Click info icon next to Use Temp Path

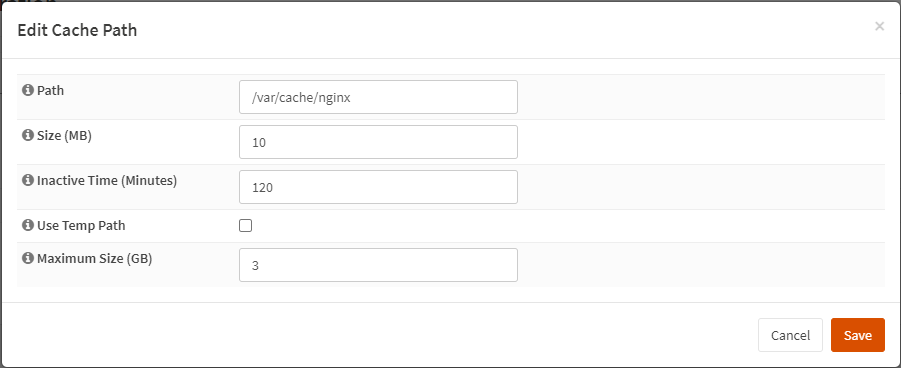[x=27, y=225]
